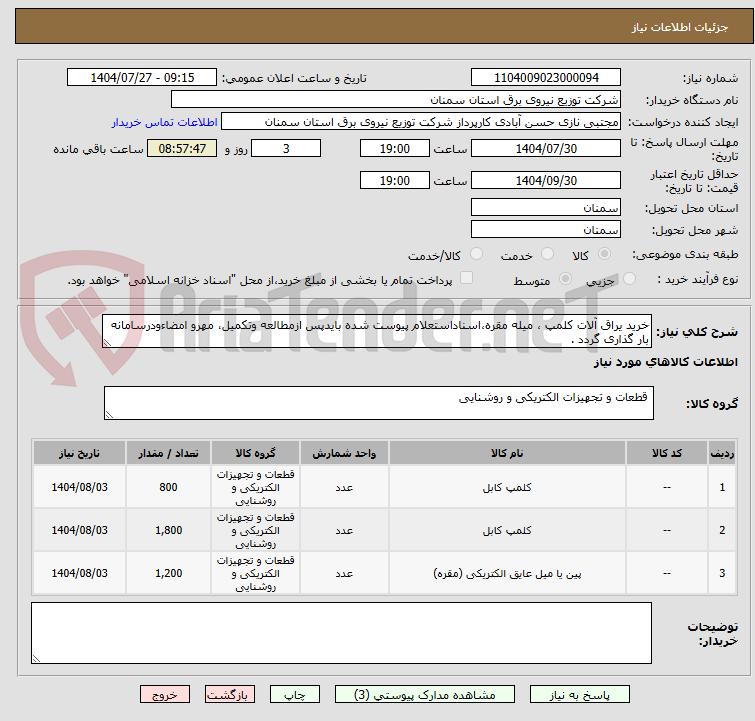
Task: Click the بازگشت back button
Action: (230, 694)
